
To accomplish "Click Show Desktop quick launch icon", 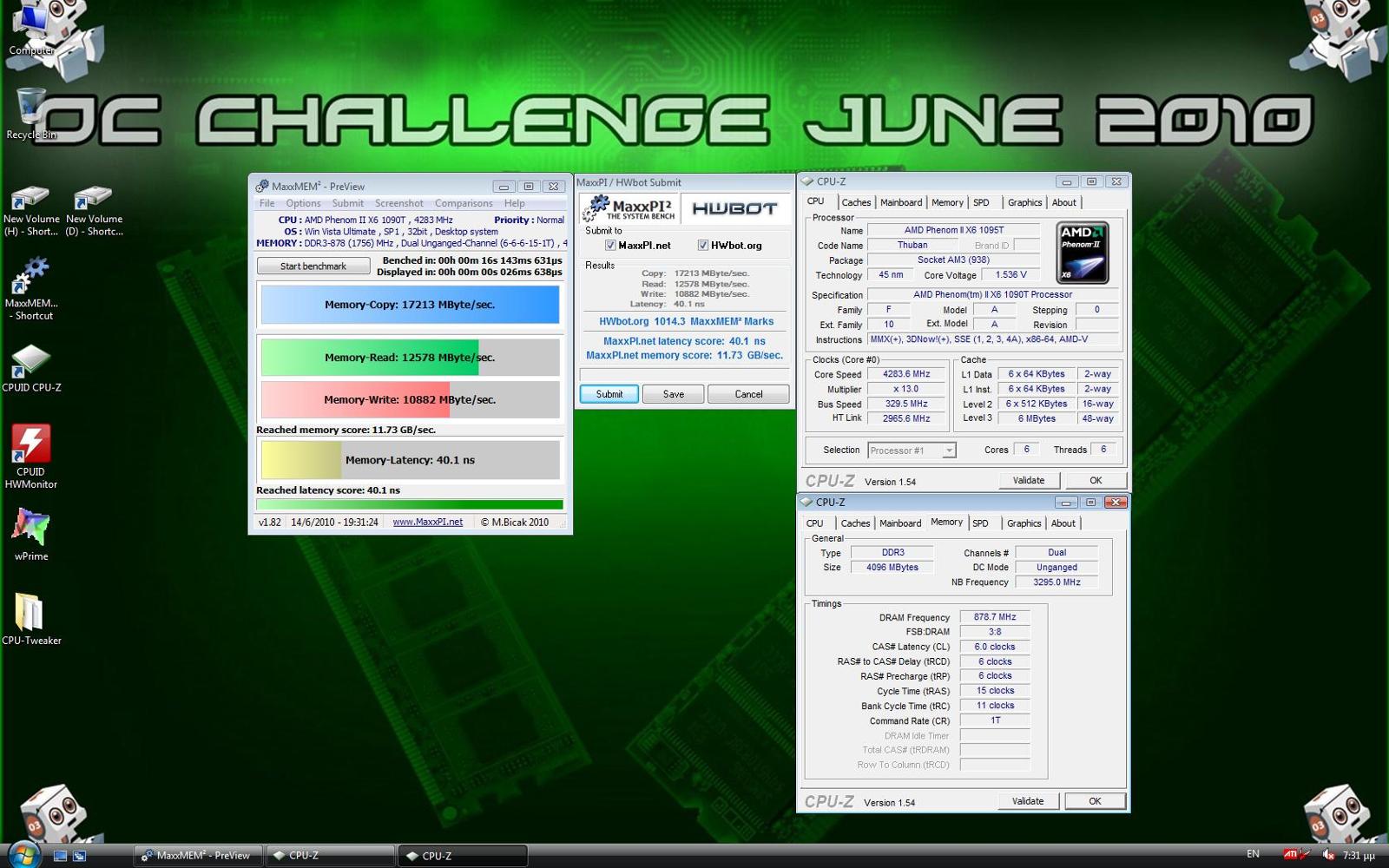I will click(x=60, y=856).
